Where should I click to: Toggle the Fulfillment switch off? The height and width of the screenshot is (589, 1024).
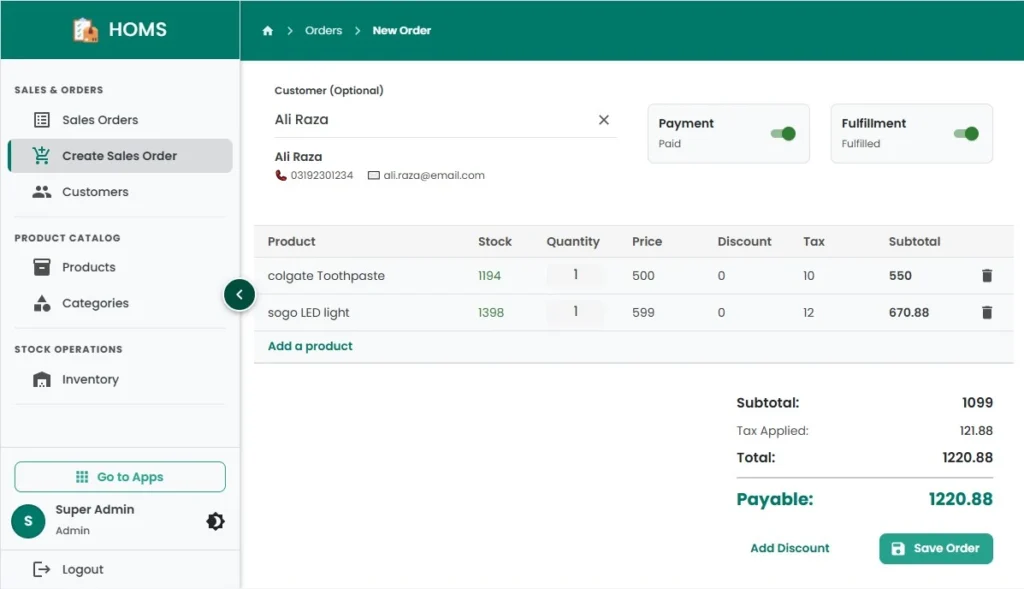[966, 134]
